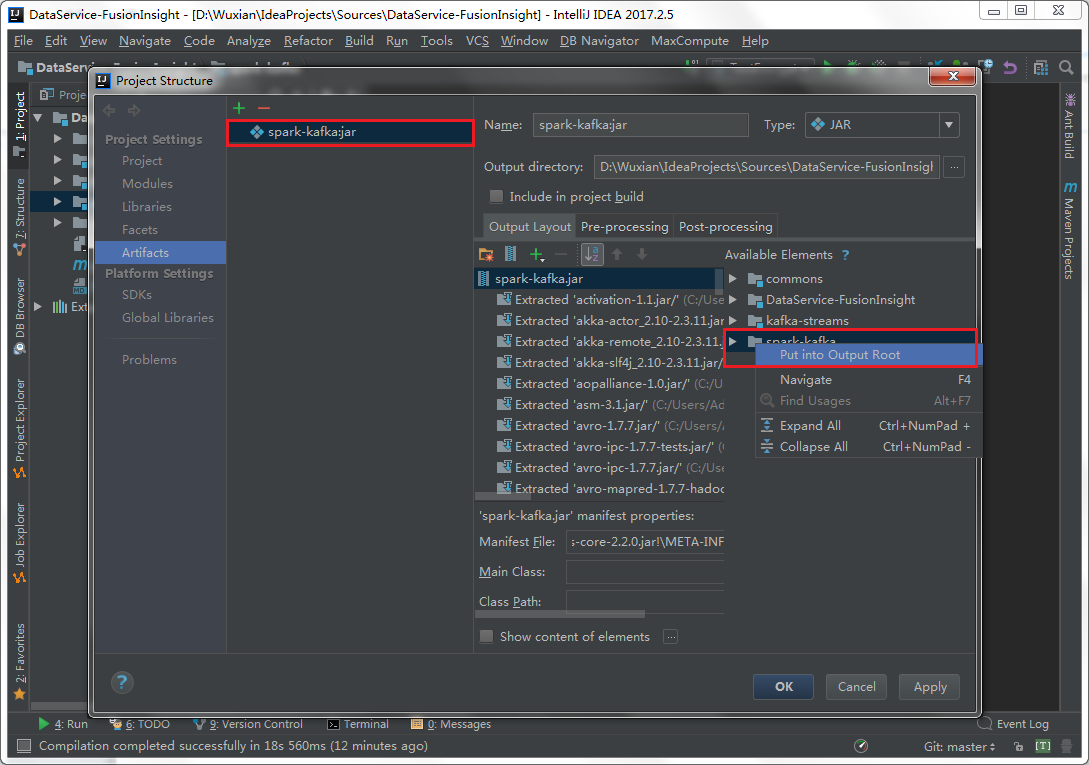Click Search Everywhere magnifier icon
The height and width of the screenshot is (765, 1089).
[1066, 67]
